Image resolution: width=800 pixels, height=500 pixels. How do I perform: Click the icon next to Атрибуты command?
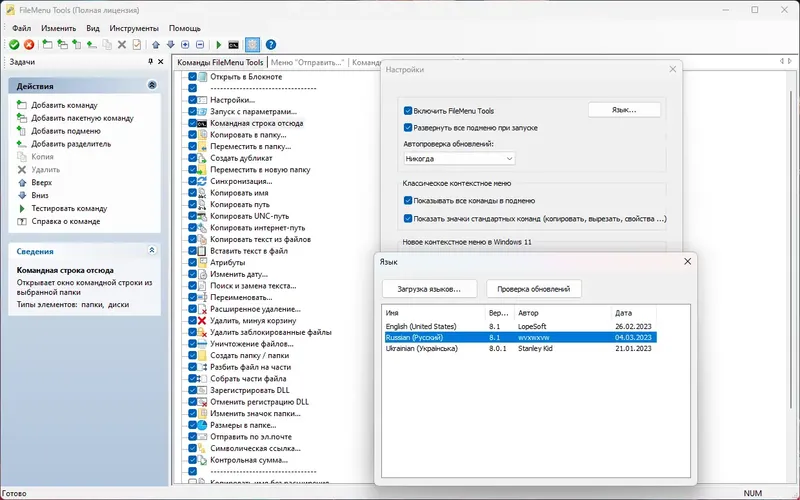[202, 262]
